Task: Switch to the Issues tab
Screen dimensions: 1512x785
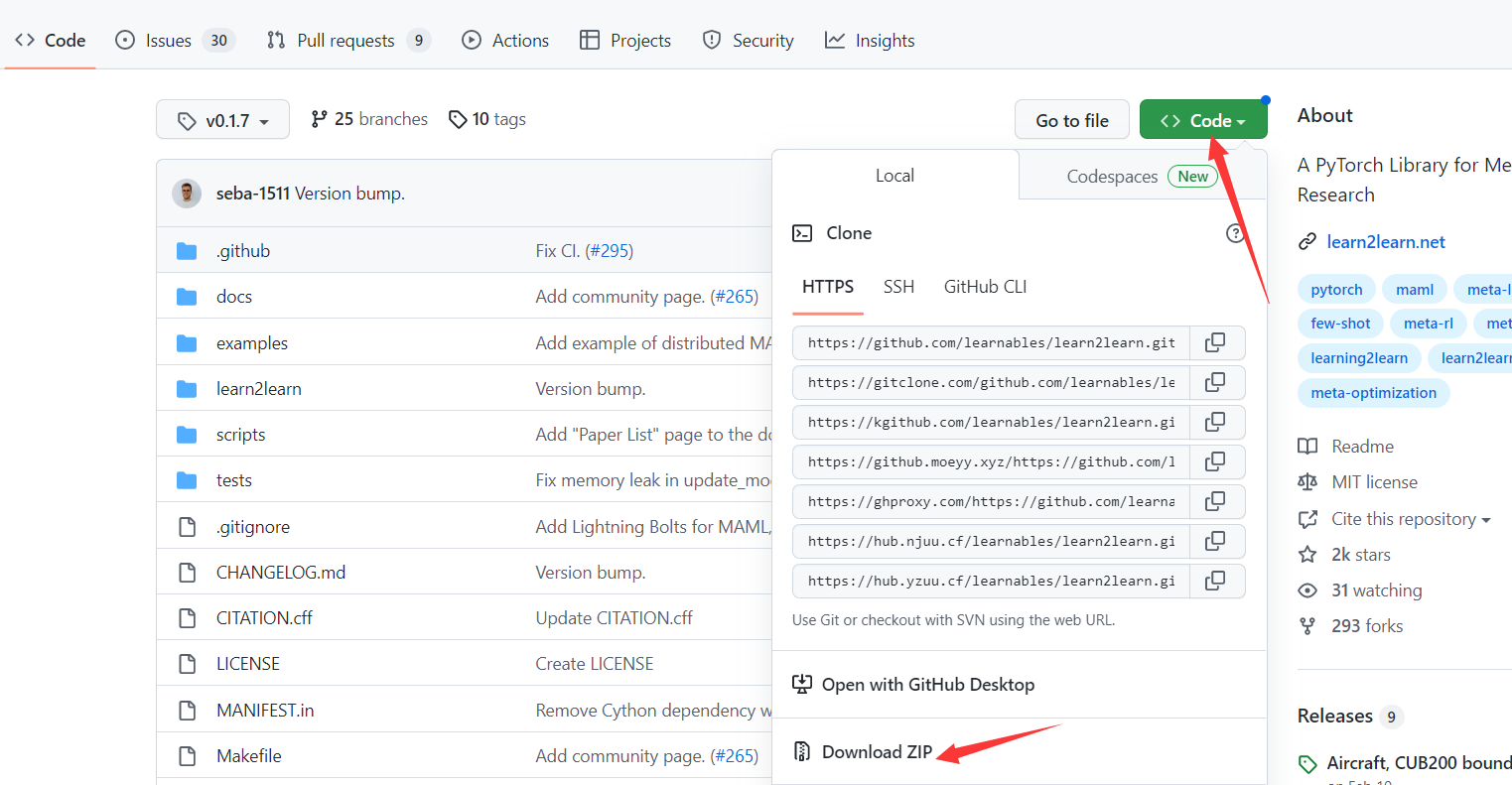Action: pyautogui.click(x=175, y=40)
